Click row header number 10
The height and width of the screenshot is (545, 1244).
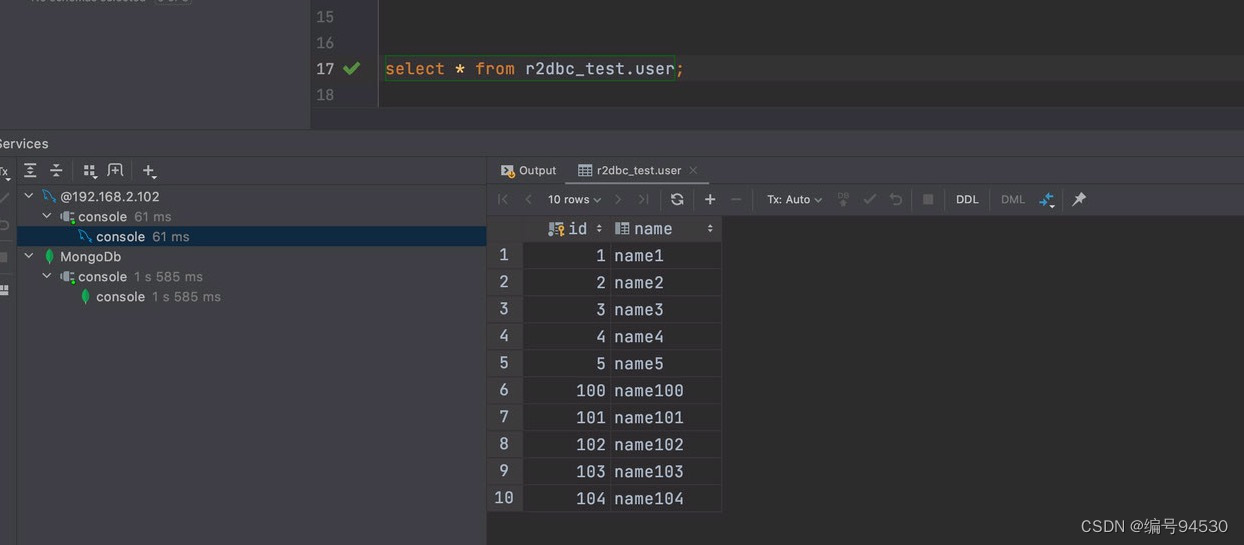tap(505, 499)
